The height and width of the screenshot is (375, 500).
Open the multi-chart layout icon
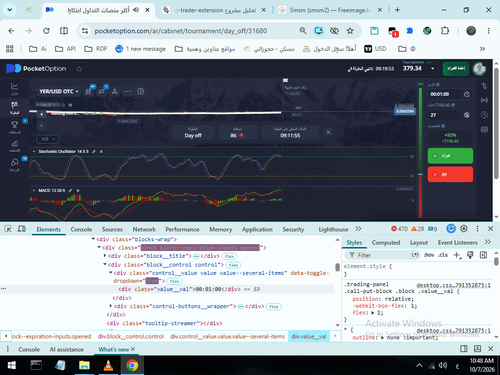coord(141,91)
